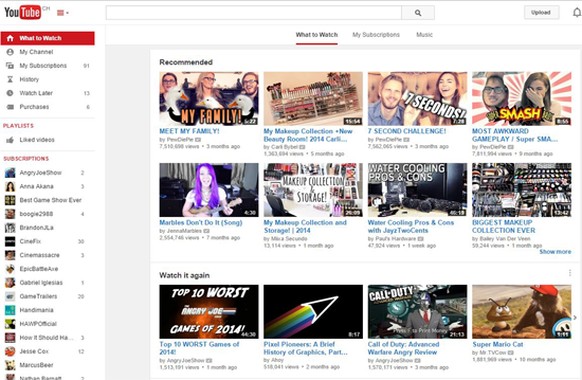Click the Upload button
This screenshot has height=380, width=582.
point(541,13)
